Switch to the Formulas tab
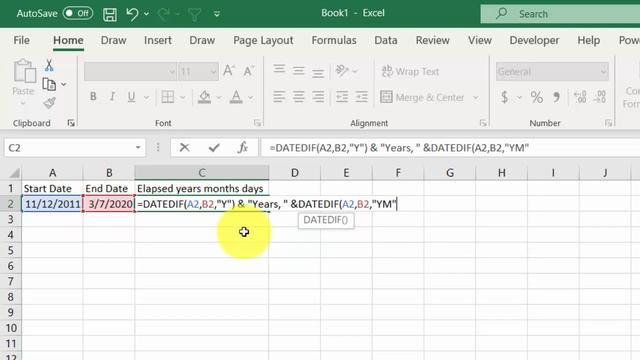The width and height of the screenshot is (640, 360). pos(334,40)
